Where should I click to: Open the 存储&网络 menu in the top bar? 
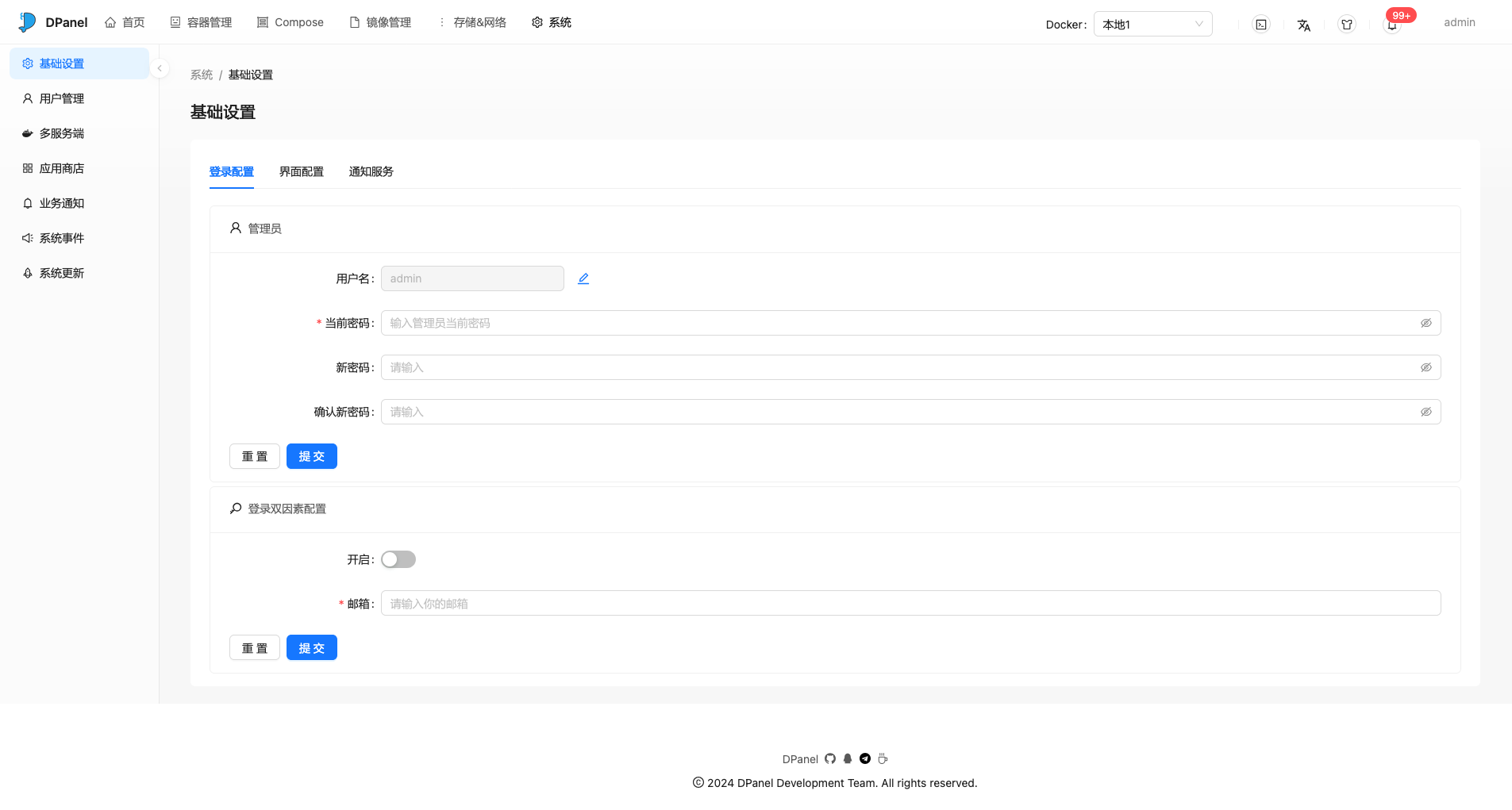[472, 22]
